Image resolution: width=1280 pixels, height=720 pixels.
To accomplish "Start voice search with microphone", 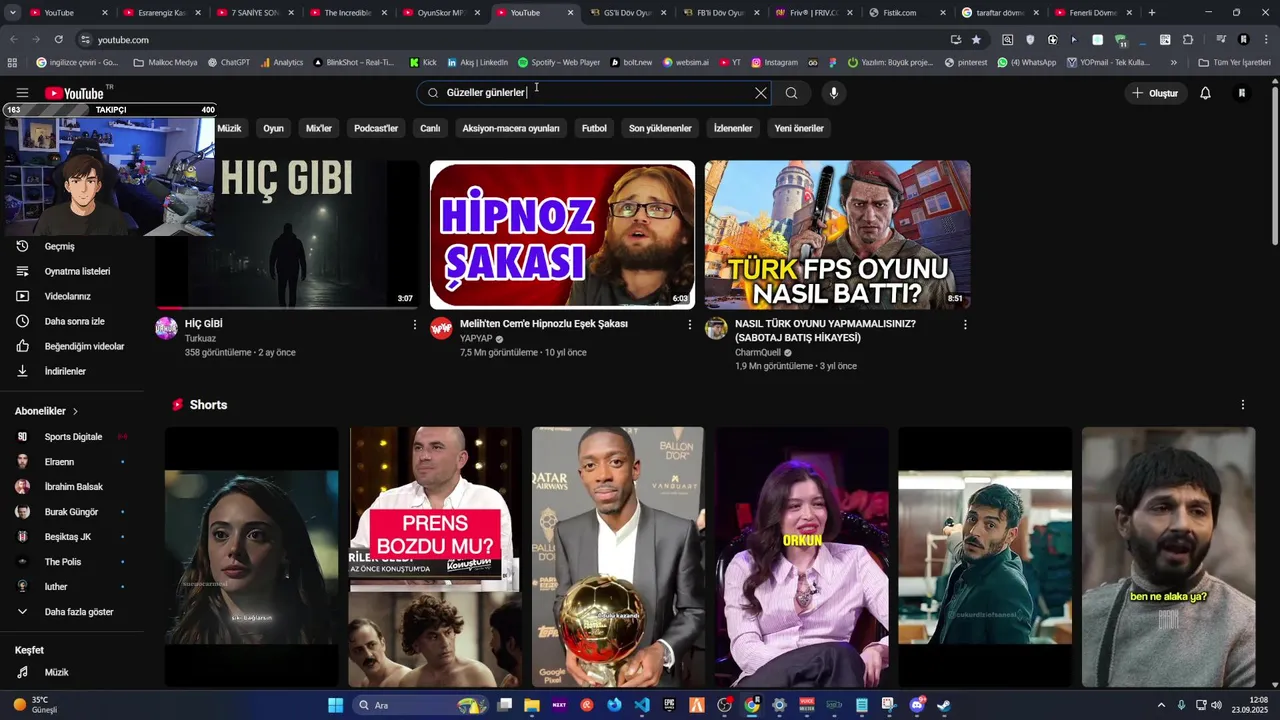I will click(834, 93).
